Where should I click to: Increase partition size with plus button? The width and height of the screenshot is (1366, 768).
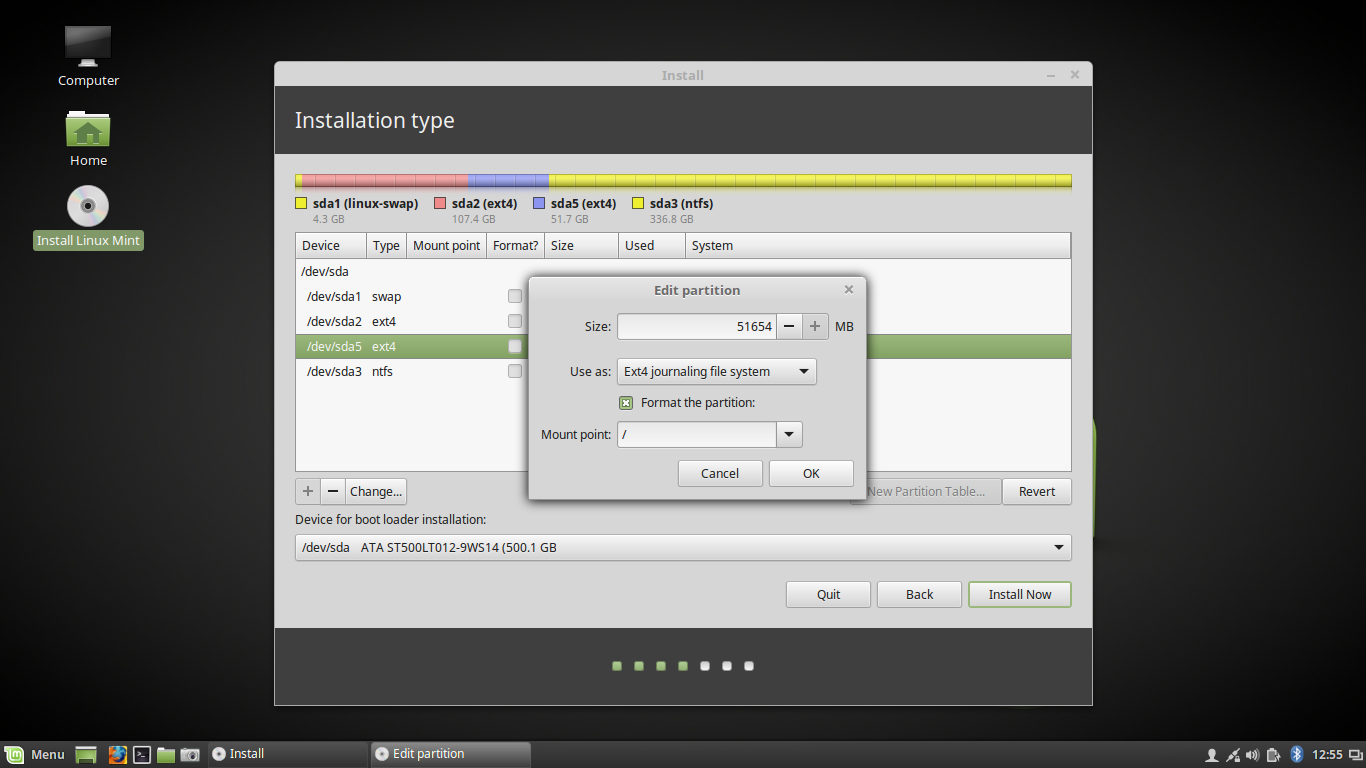pos(815,326)
